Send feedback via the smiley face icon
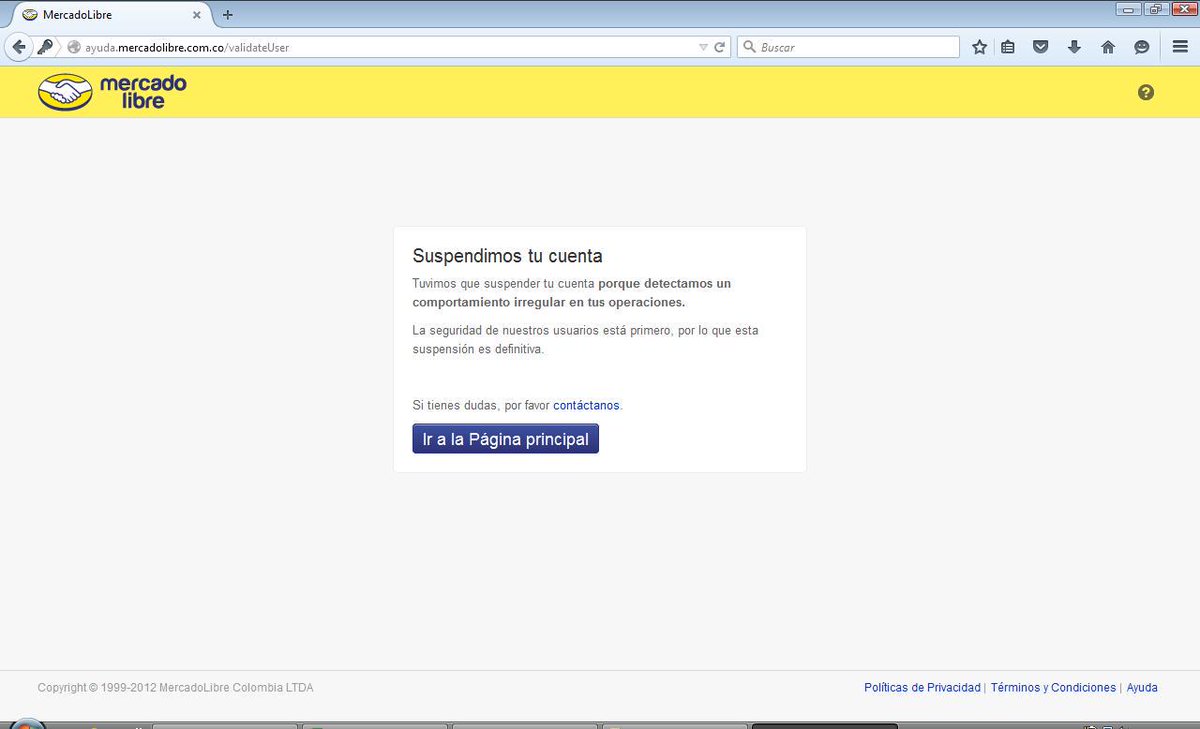Image resolution: width=1200 pixels, height=729 pixels. [1140, 46]
